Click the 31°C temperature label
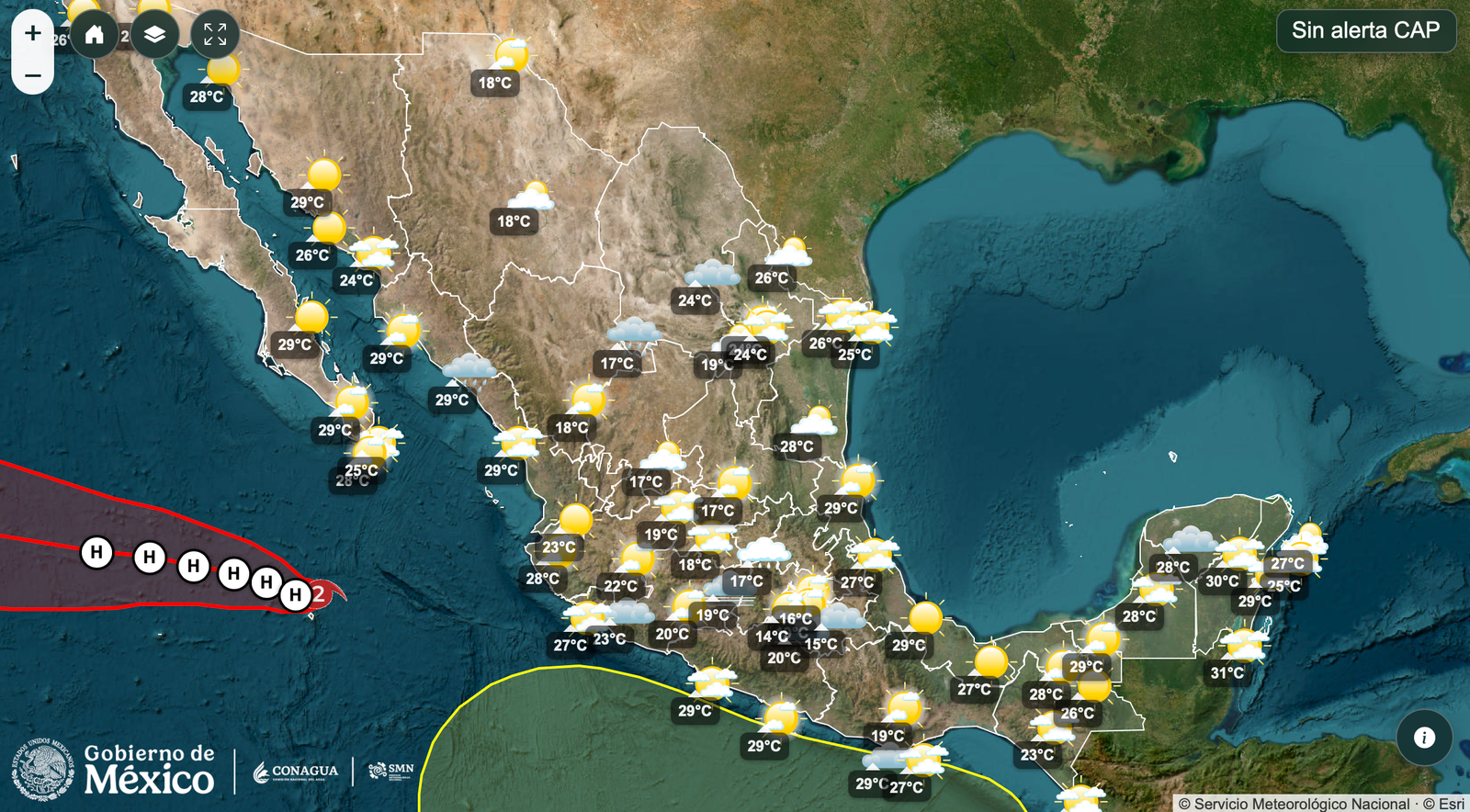 pos(1227,672)
